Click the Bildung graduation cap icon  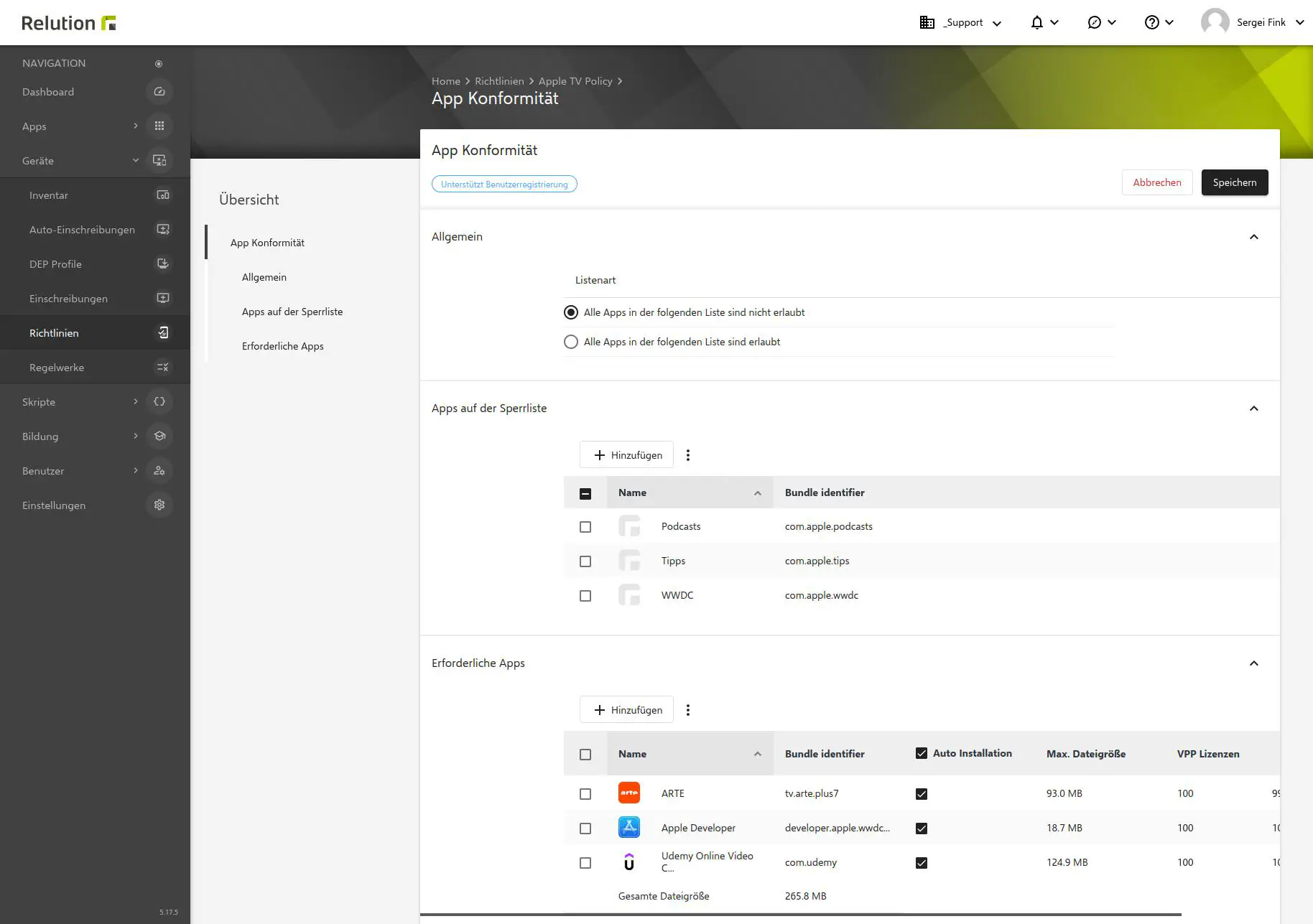click(159, 436)
